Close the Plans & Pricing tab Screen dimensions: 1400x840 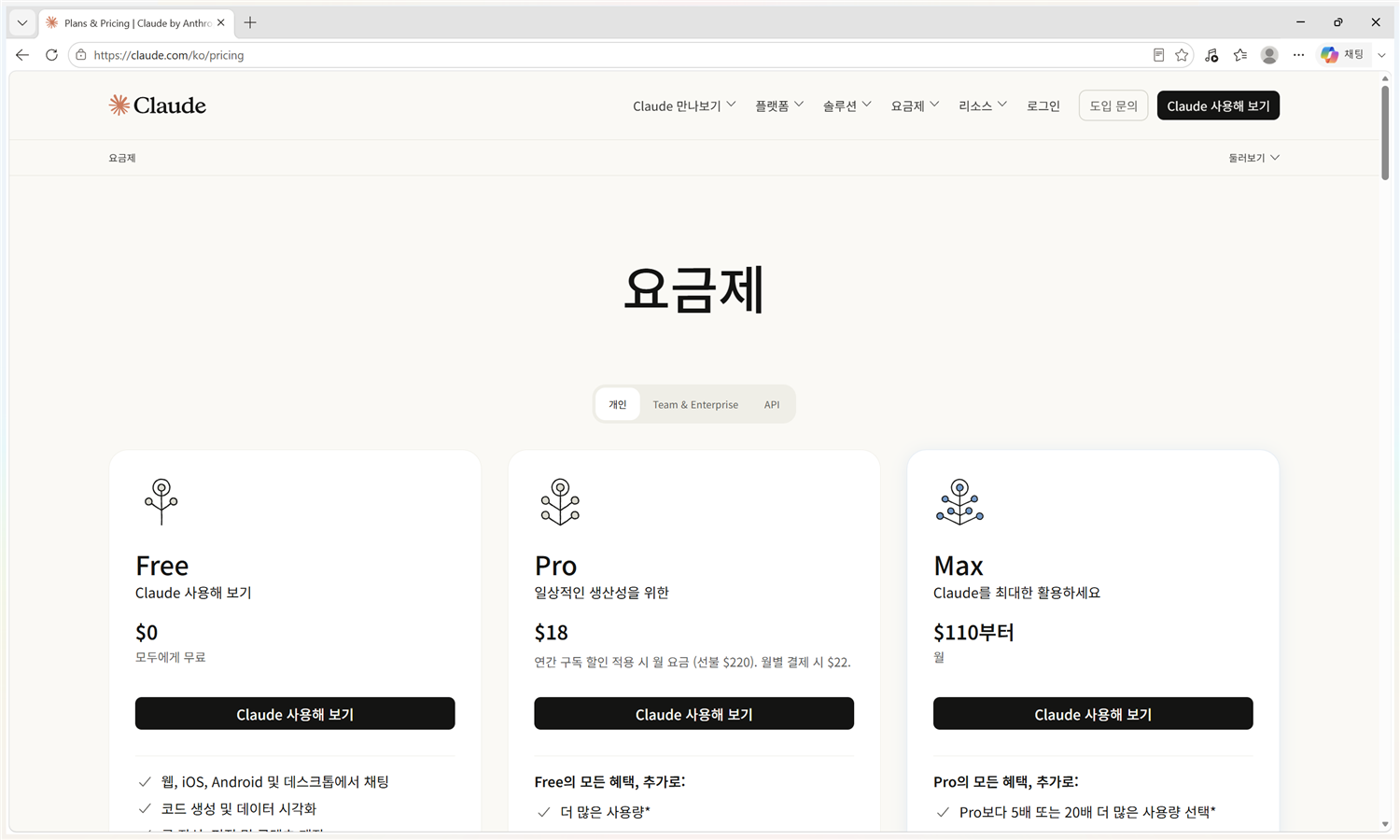221,22
